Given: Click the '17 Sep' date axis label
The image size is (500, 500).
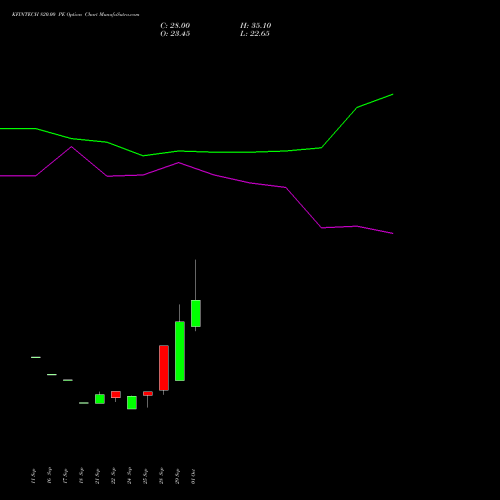Looking at the screenshot, I should pyautogui.click(x=65, y=476).
